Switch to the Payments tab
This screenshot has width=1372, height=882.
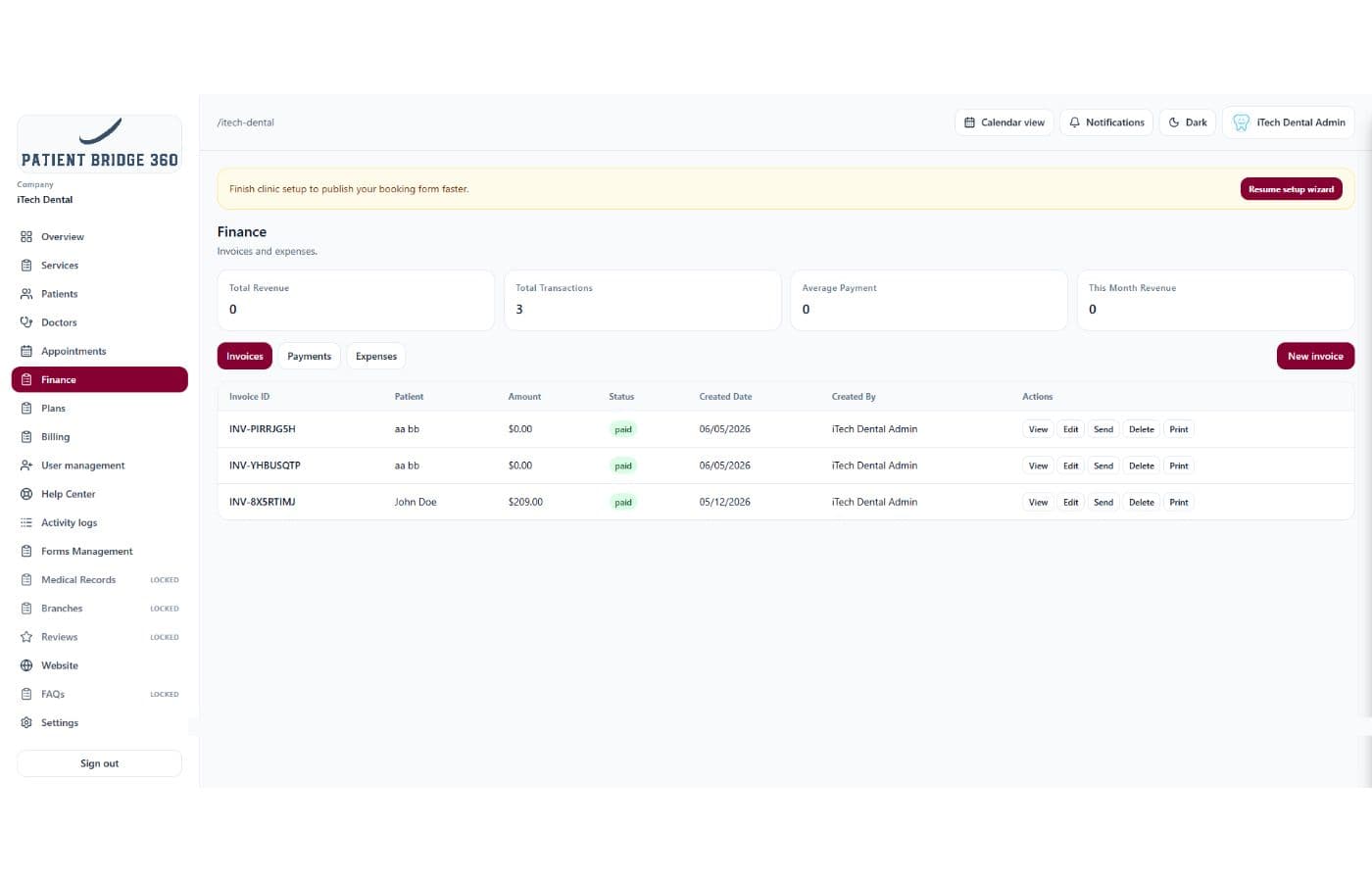309,357
